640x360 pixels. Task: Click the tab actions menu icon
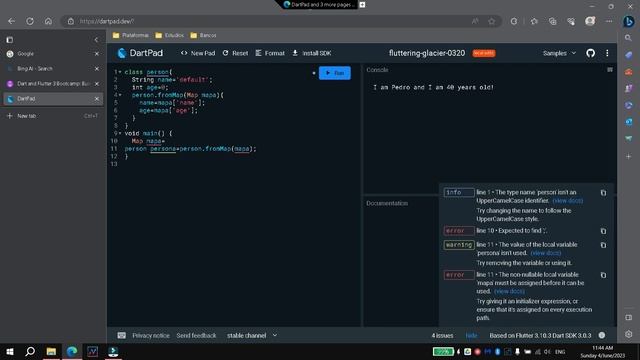(x=9, y=40)
